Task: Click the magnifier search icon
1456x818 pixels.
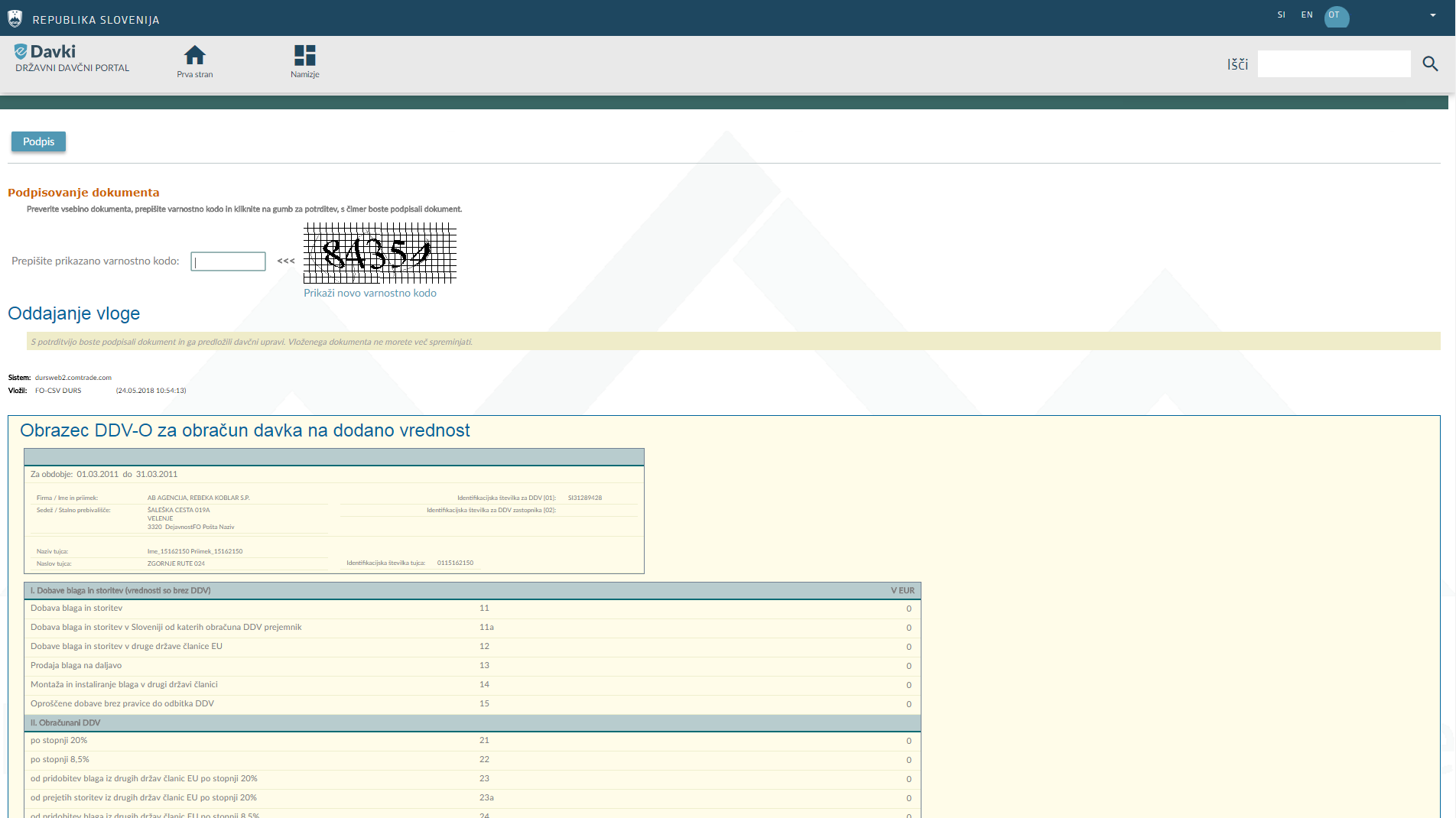Action: pyautogui.click(x=1430, y=64)
